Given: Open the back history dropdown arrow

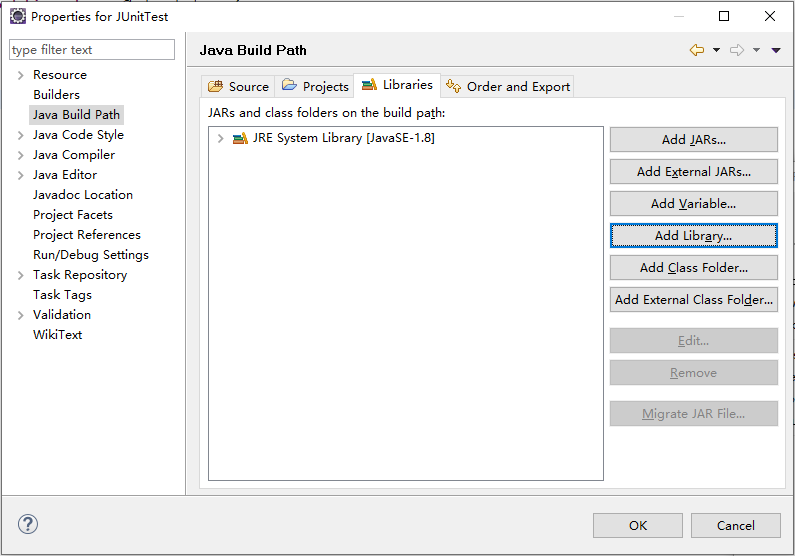Looking at the screenshot, I should click(x=716, y=50).
